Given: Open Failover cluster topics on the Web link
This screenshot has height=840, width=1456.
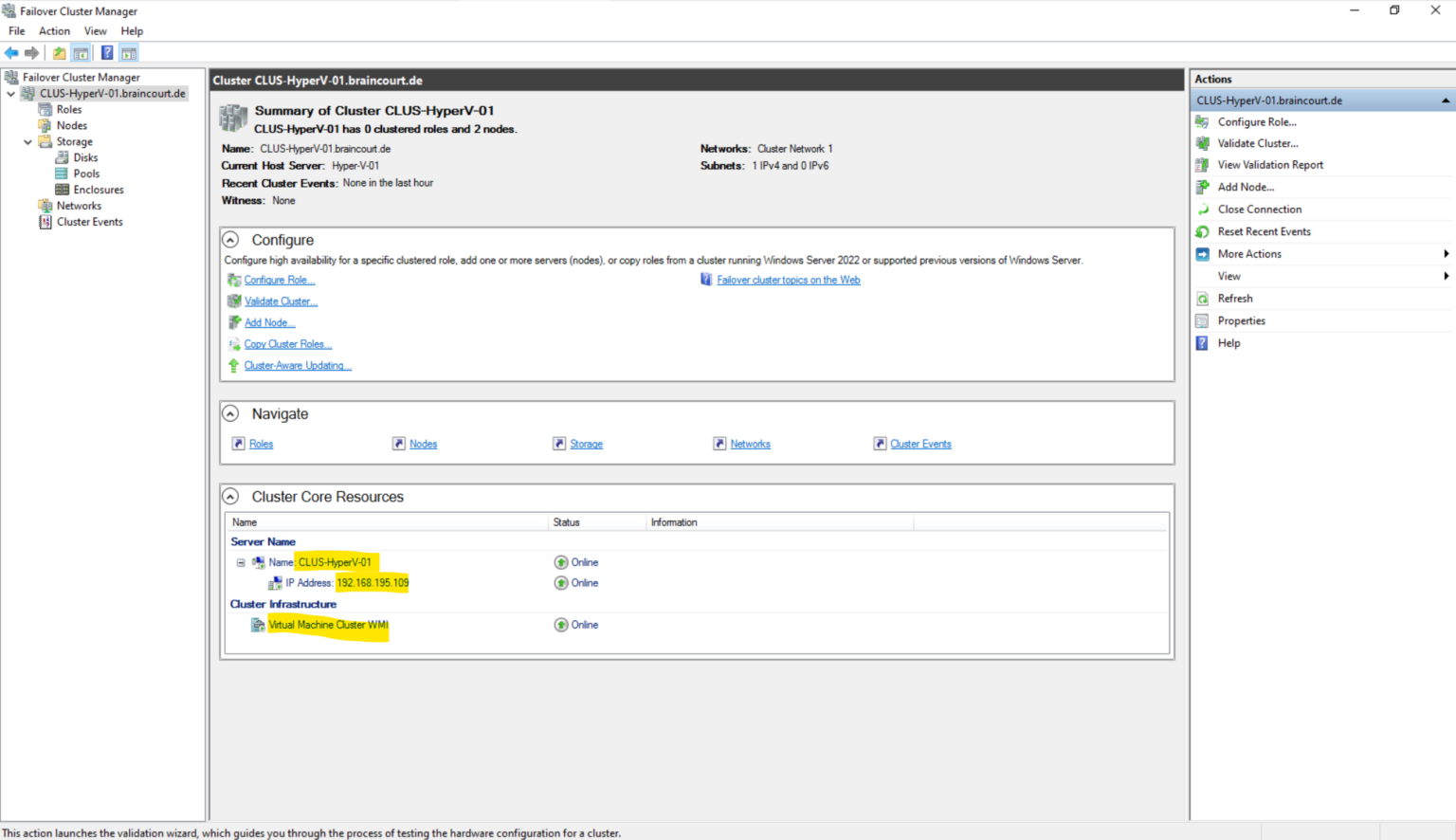Looking at the screenshot, I should click(x=788, y=280).
